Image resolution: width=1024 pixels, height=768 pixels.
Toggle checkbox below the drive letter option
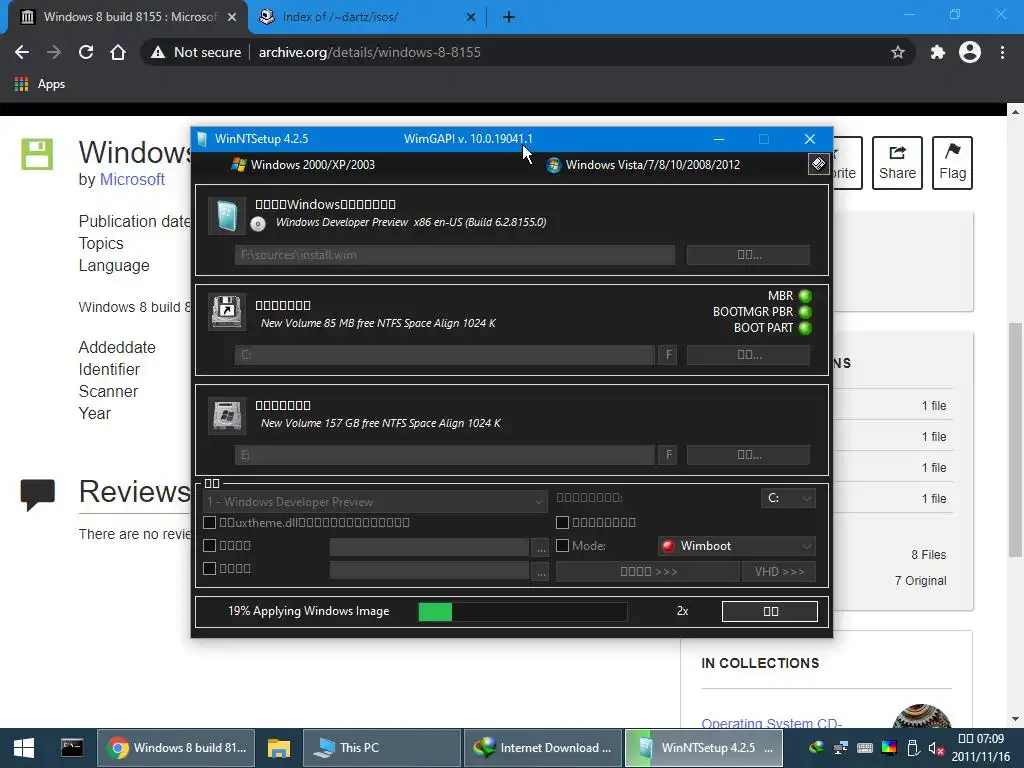pyautogui.click(x=562, y=522)
